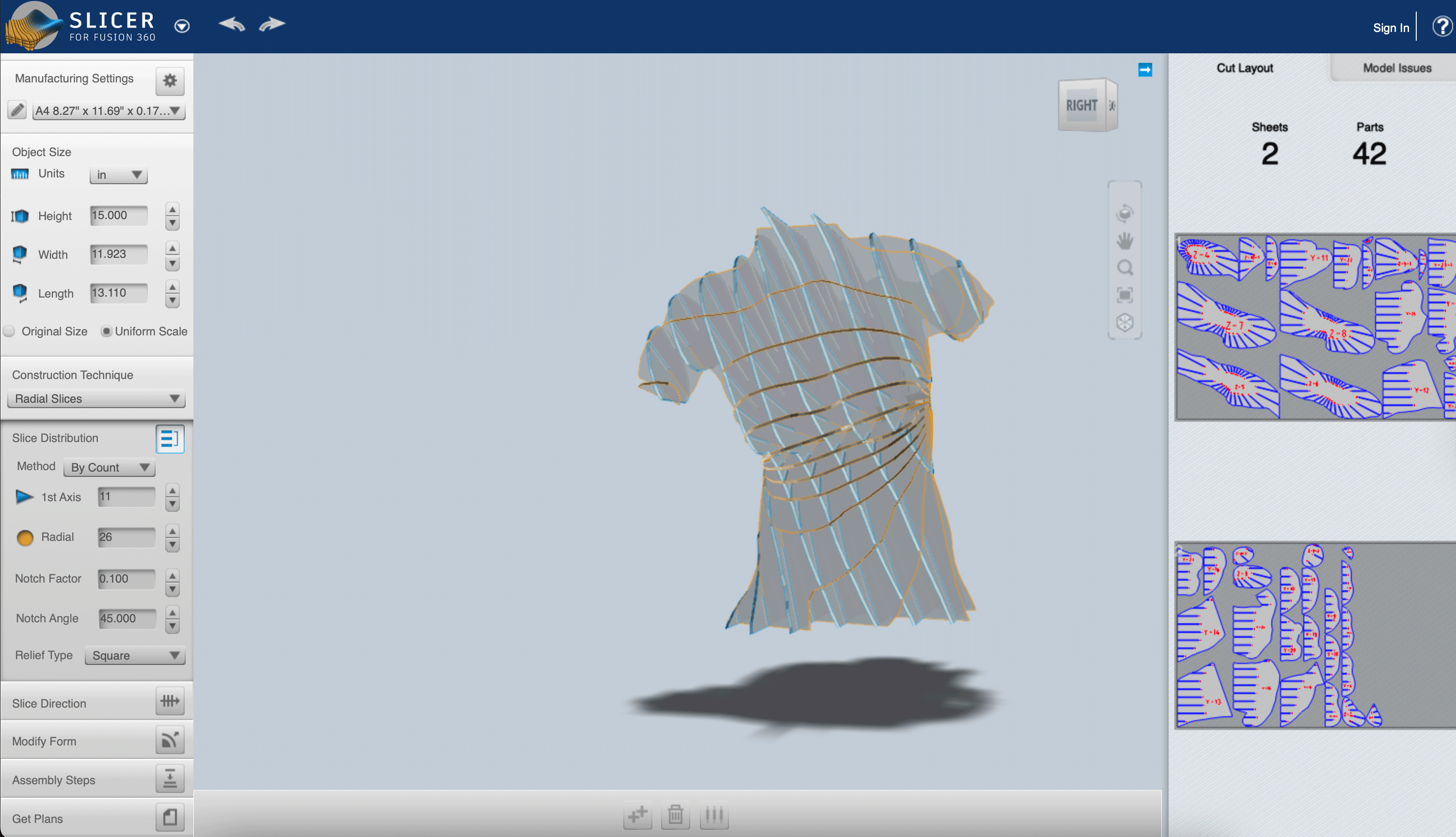Open Modify Form tool icon
Screen dimensions: 1456x837
click(x=170, y=741)
